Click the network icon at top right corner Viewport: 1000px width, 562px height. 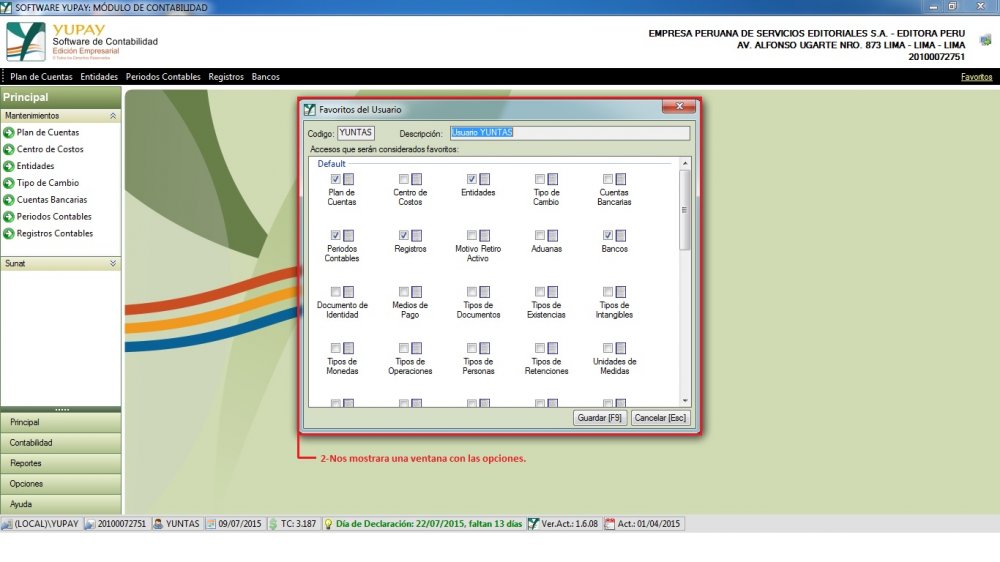click(x=985, y=40)
